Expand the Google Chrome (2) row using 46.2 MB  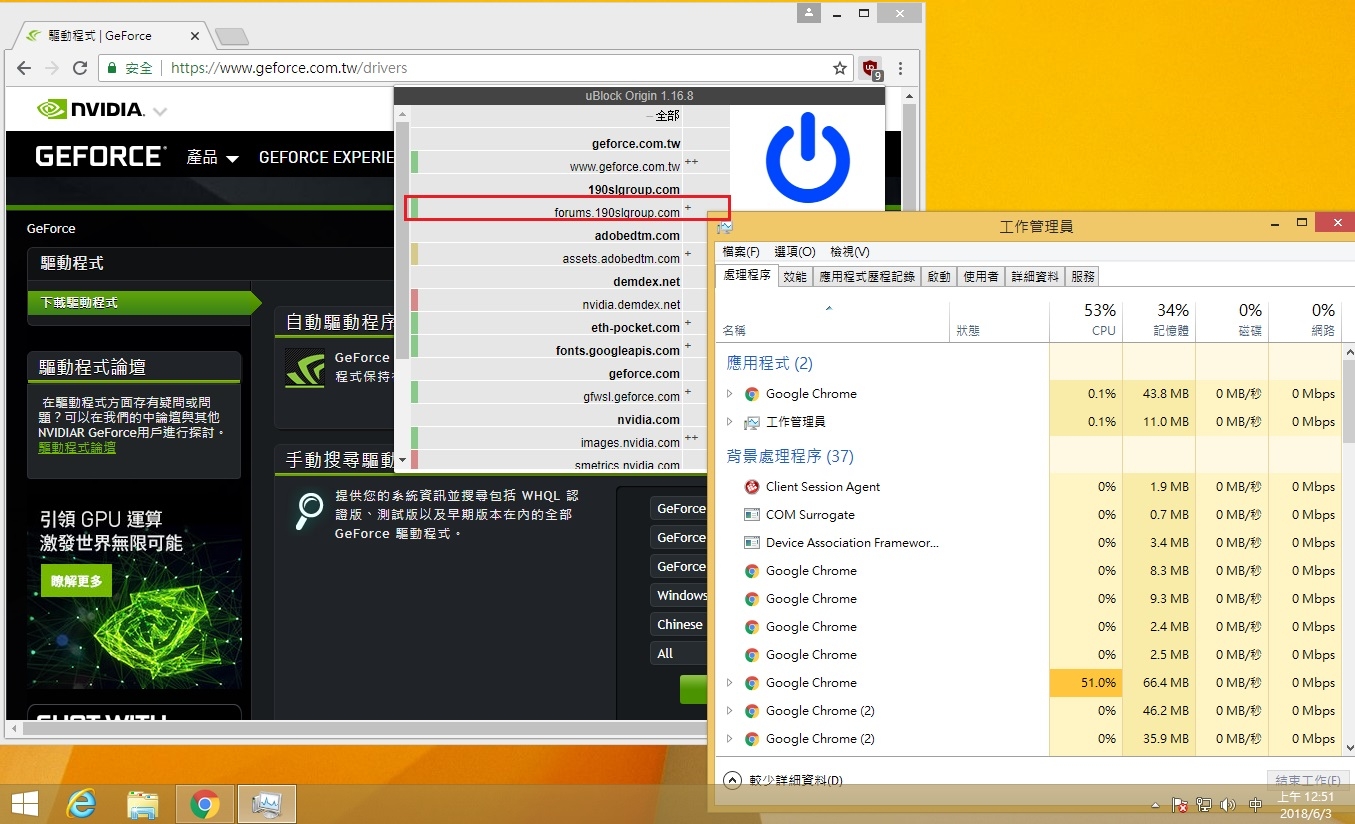(x=730, y=711)
